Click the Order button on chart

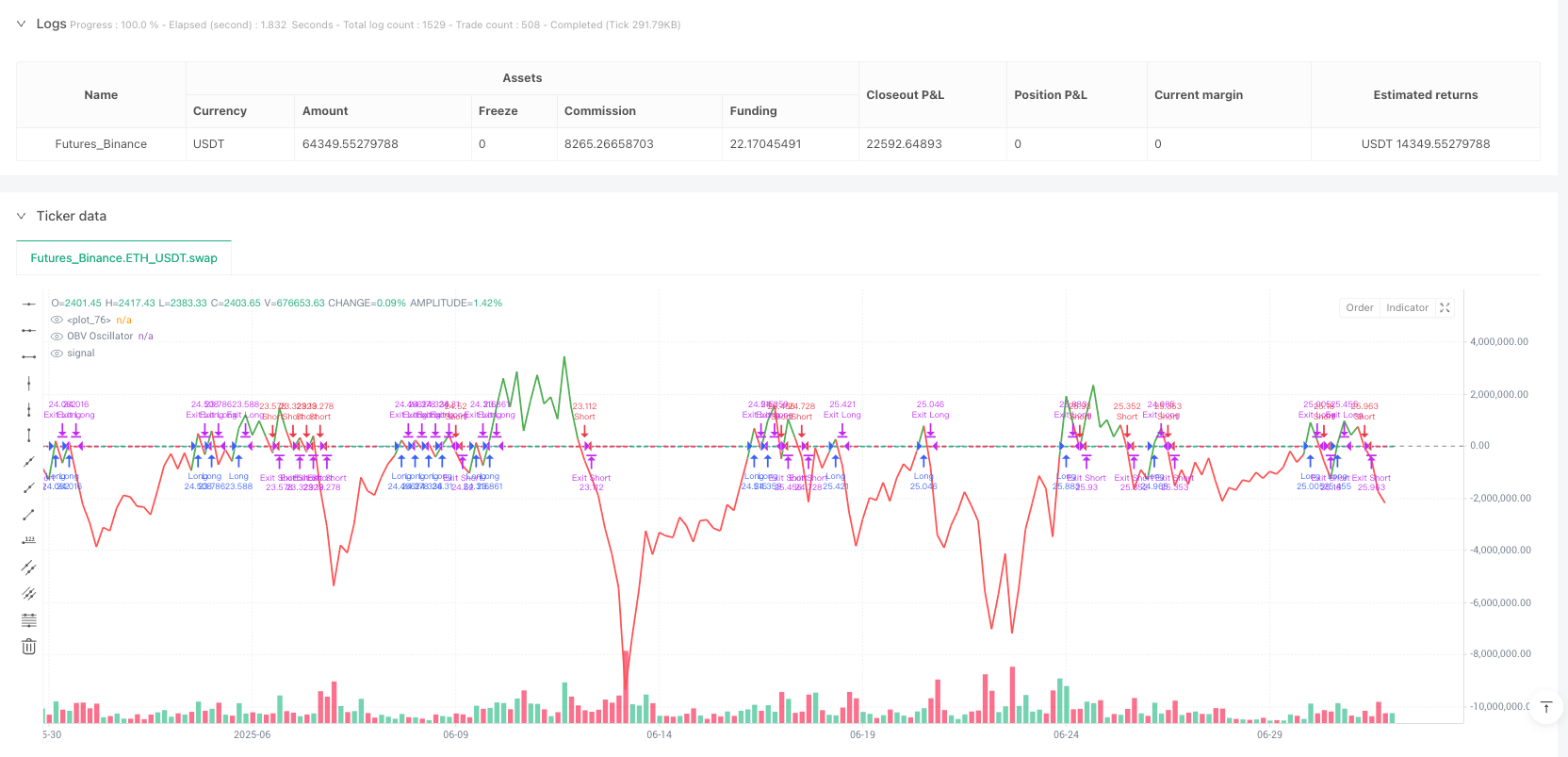point(1359,307)
